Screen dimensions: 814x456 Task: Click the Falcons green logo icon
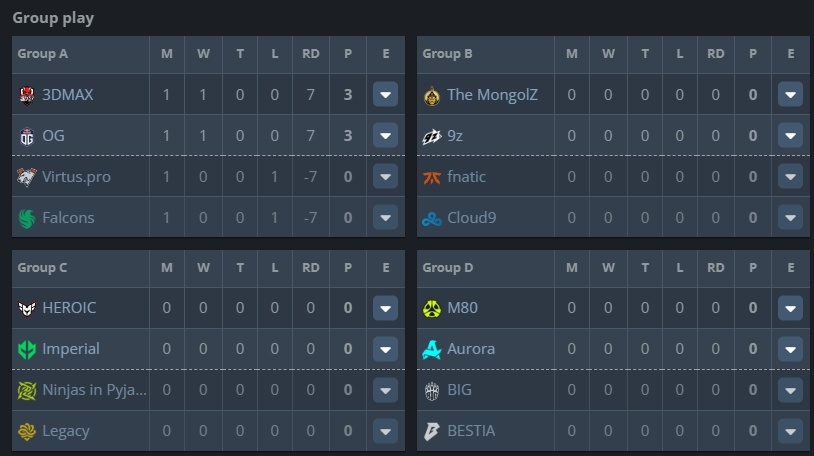coord(26,218)
